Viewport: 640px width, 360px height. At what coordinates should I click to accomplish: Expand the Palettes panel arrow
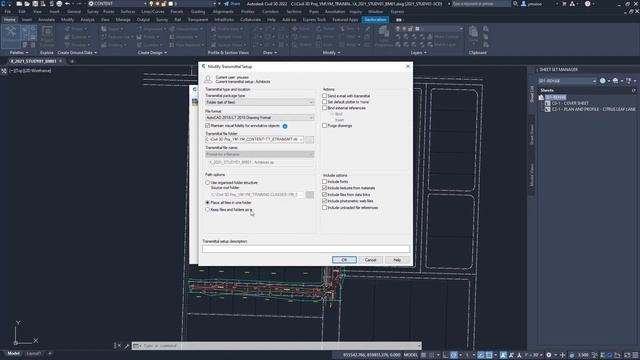[x=27, y=53]
